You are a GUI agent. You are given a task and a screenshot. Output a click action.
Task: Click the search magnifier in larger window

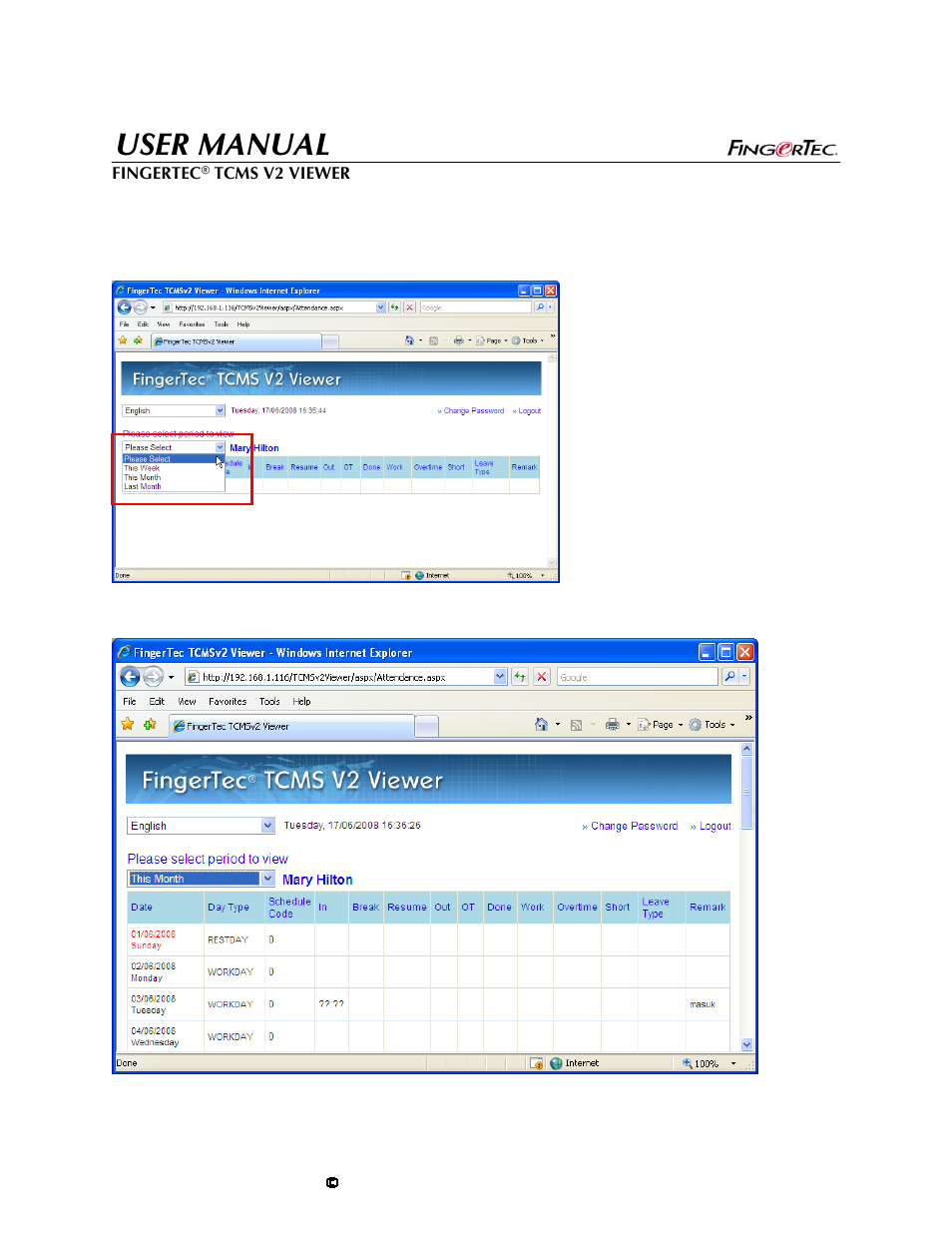coord(730,677)
